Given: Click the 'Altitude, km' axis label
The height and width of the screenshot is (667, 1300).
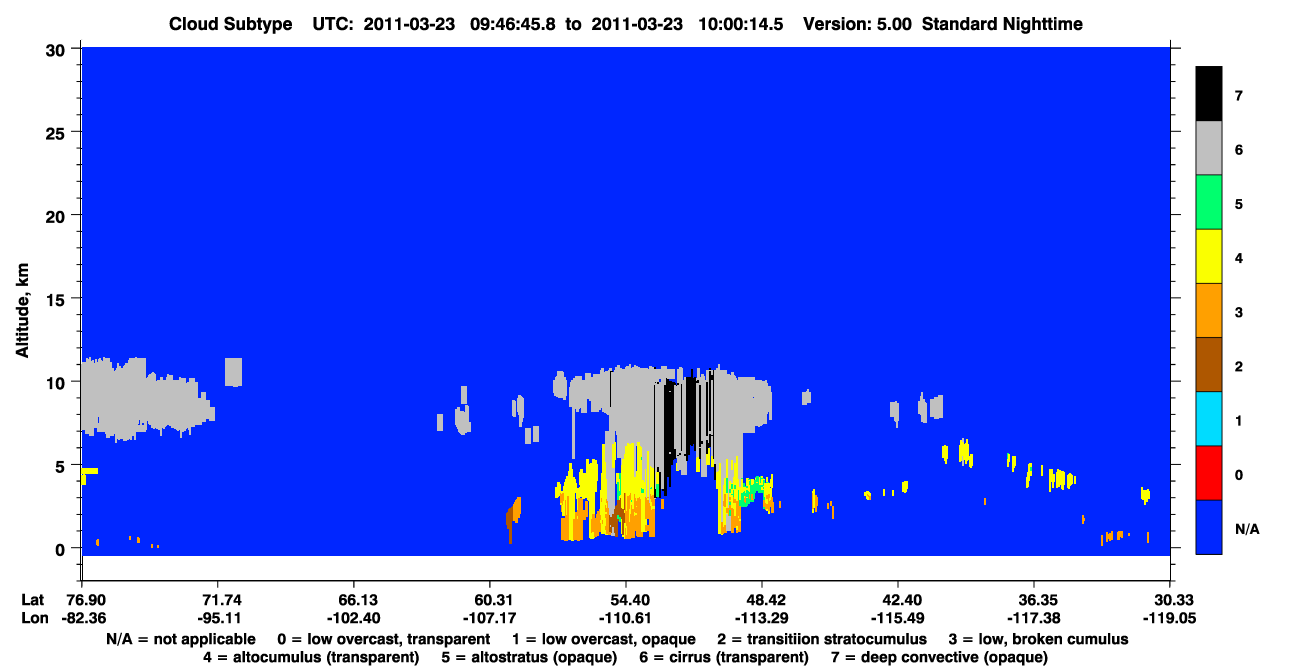Looking at the screenshot, I should point(22,311).
